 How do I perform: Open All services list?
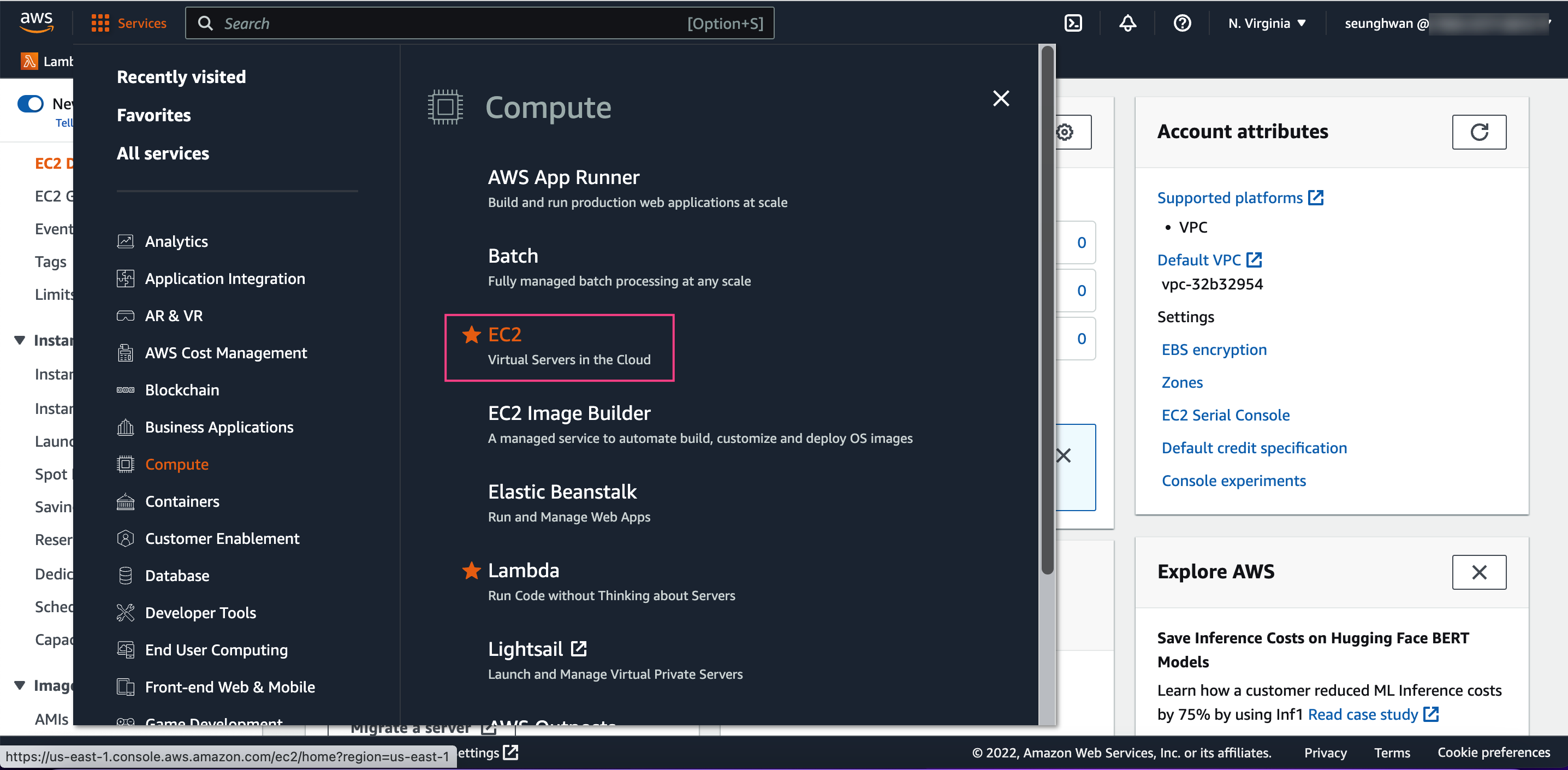163,153
